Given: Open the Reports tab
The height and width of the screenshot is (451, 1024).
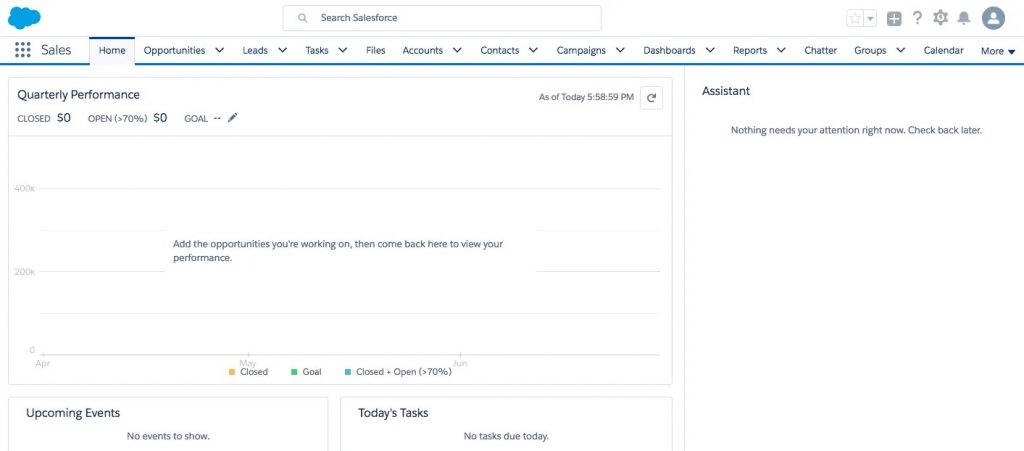Looking at the screenshot, I should (x=750, y=50).
